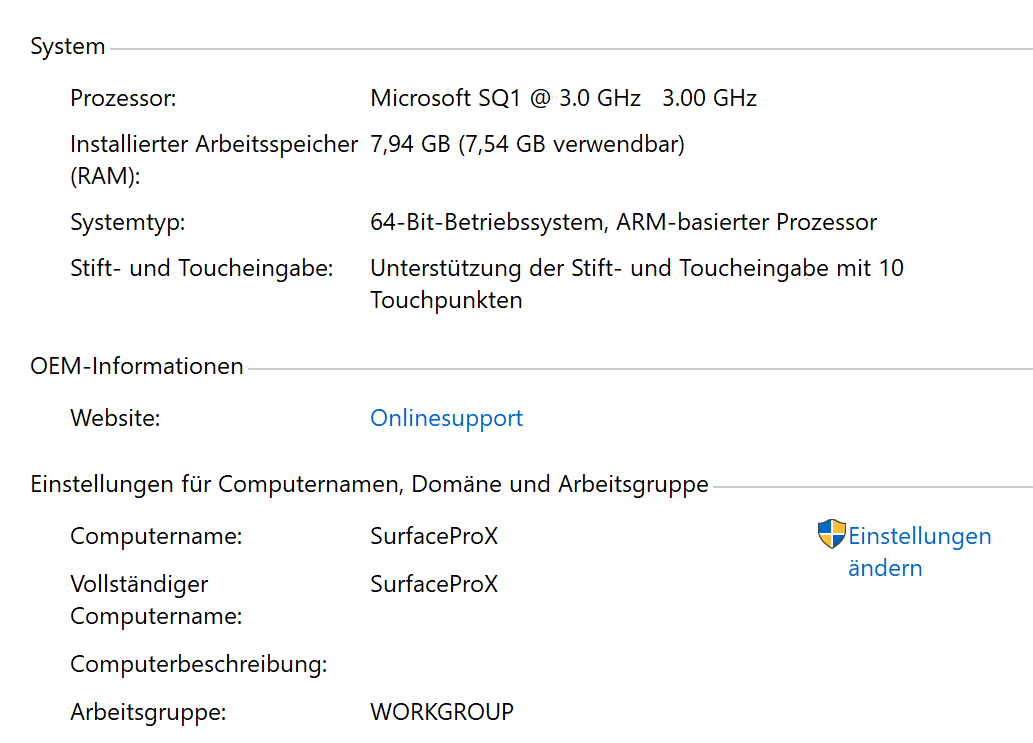This screenshot has width=1033, height=743.
Task: Select the 64-Bit-Betriebssystem system type value
Action: [x=623, y=222]
